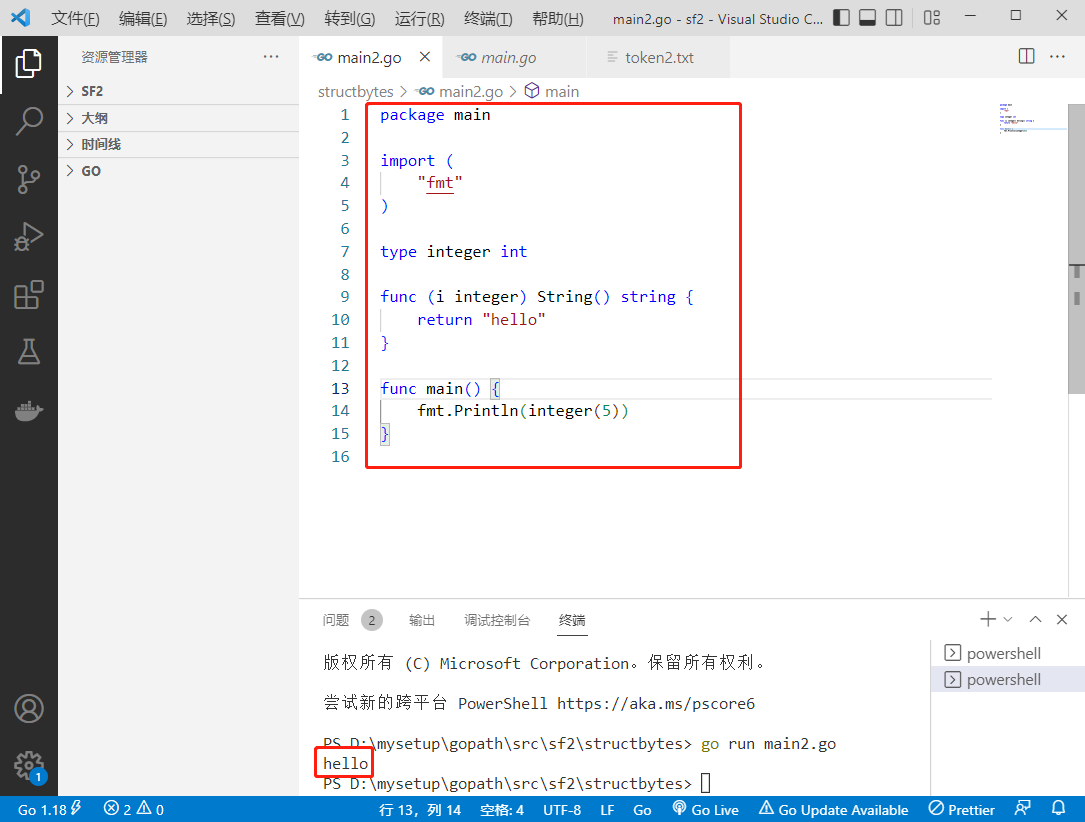Click Go Update Available in status bar

click(x=835, y=810)
